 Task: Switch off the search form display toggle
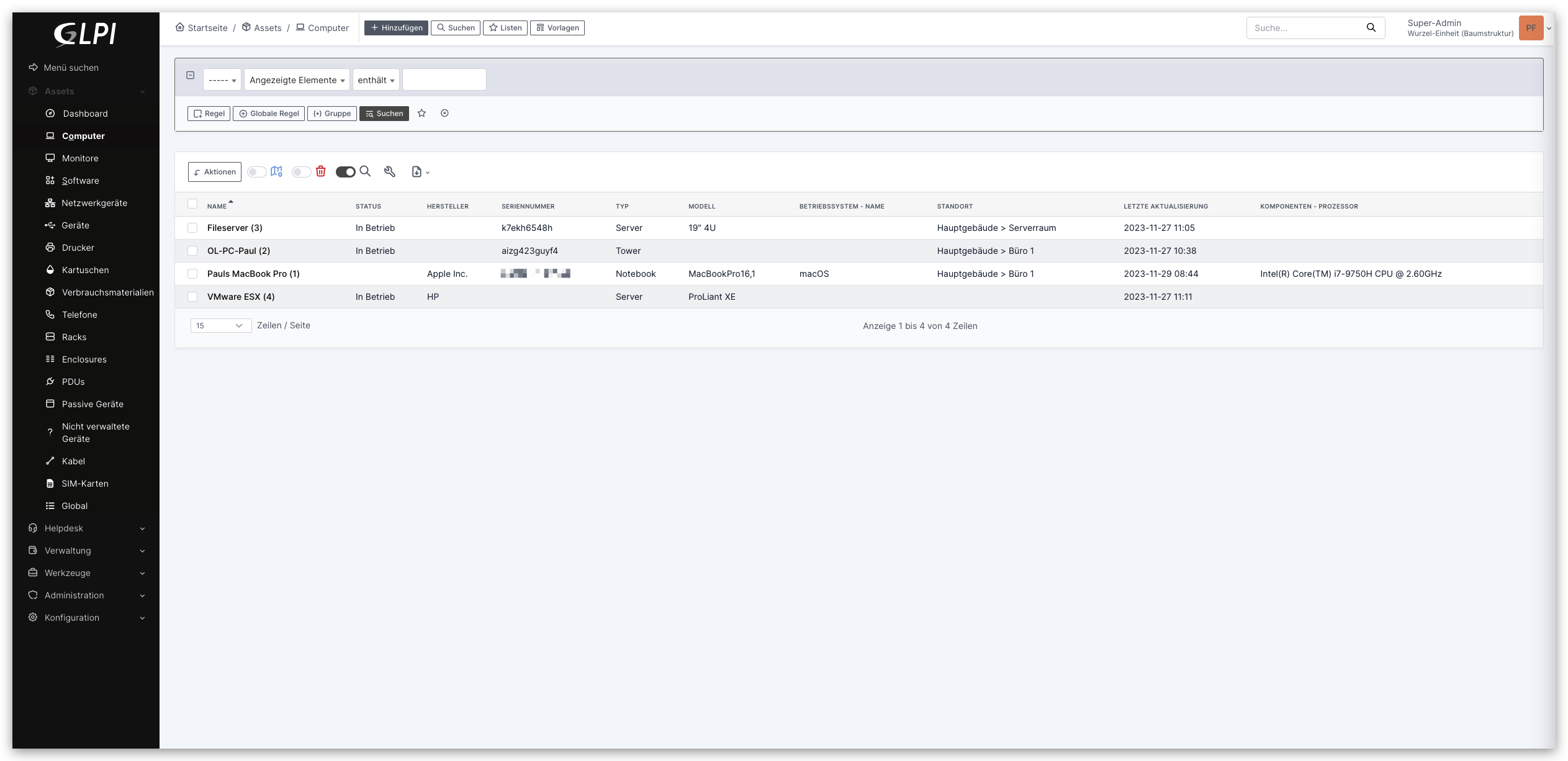346,172
